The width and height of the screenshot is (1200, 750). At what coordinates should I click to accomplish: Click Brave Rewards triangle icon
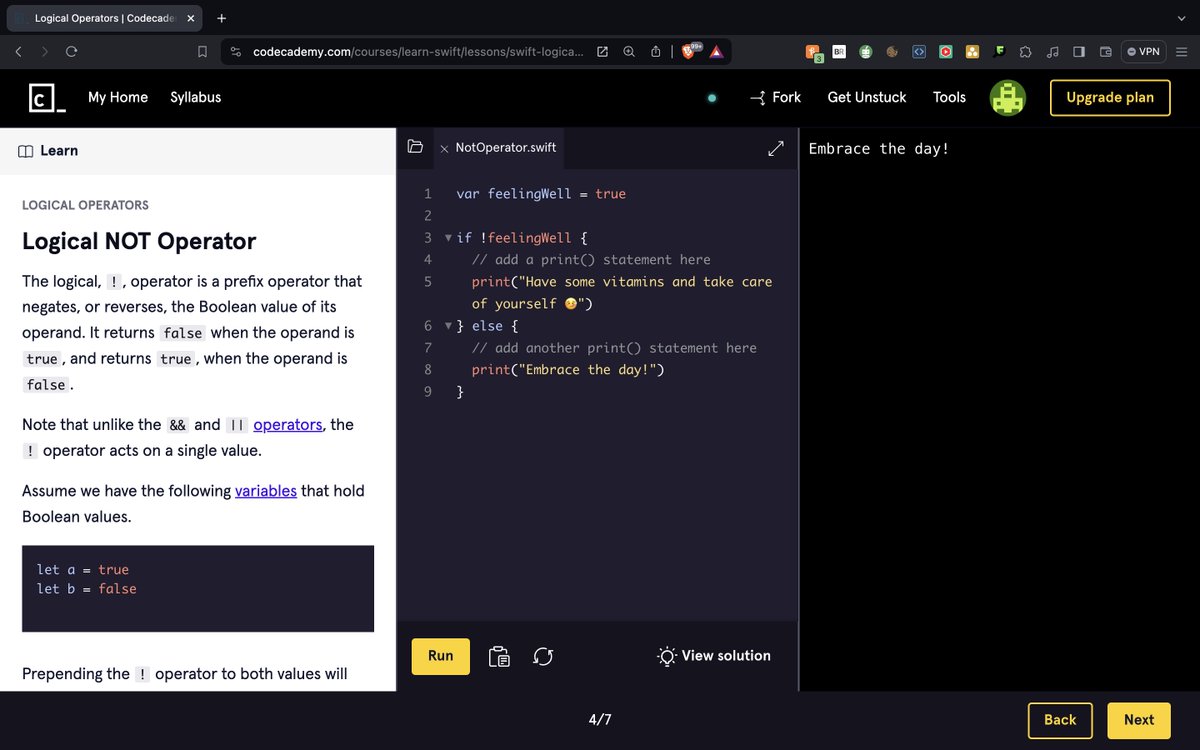pyautogui.click(x=716, y=51)
